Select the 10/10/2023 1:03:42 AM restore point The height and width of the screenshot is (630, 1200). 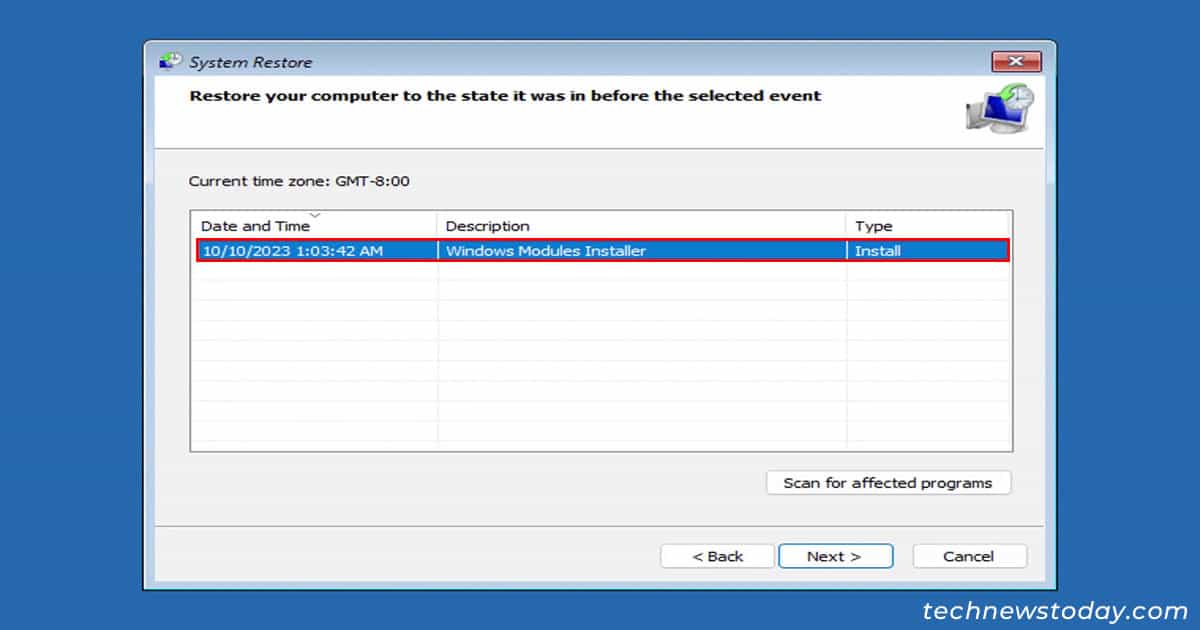603,251
